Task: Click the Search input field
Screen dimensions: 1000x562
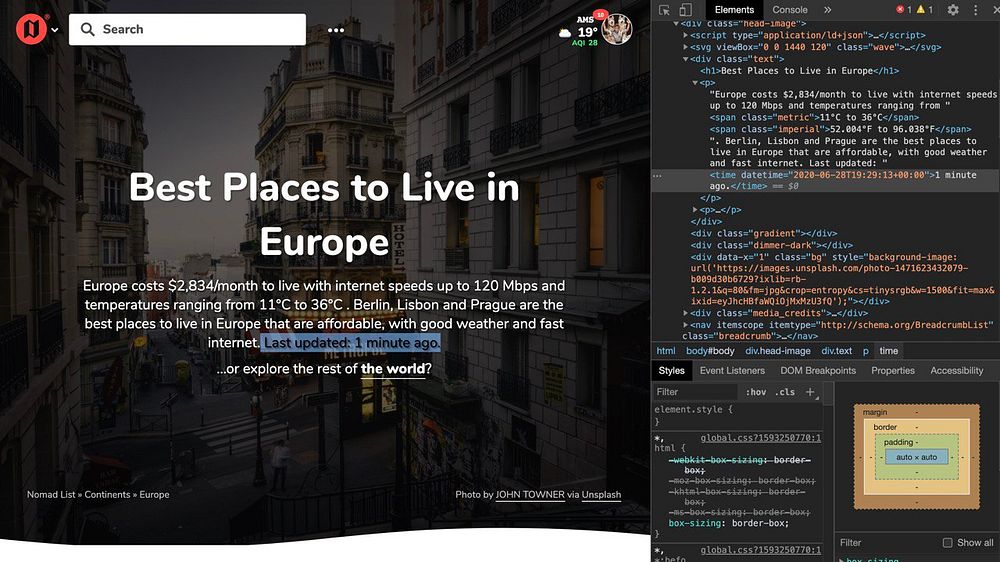Action: pyautogui.click(x=188, y=29)
